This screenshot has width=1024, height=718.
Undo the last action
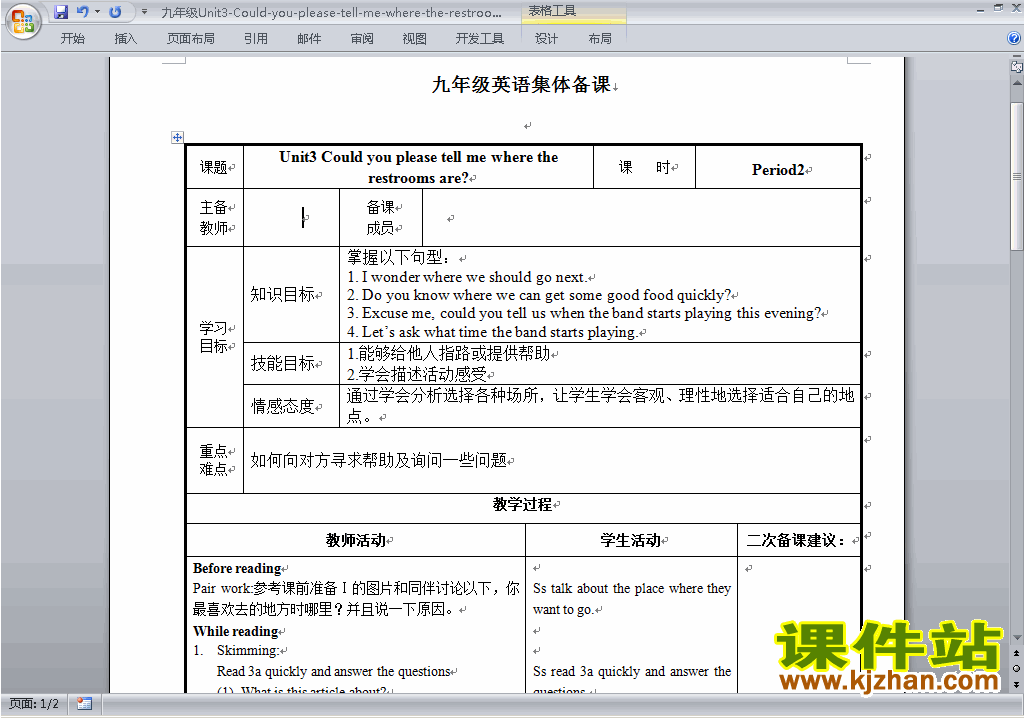coord(82,12)
